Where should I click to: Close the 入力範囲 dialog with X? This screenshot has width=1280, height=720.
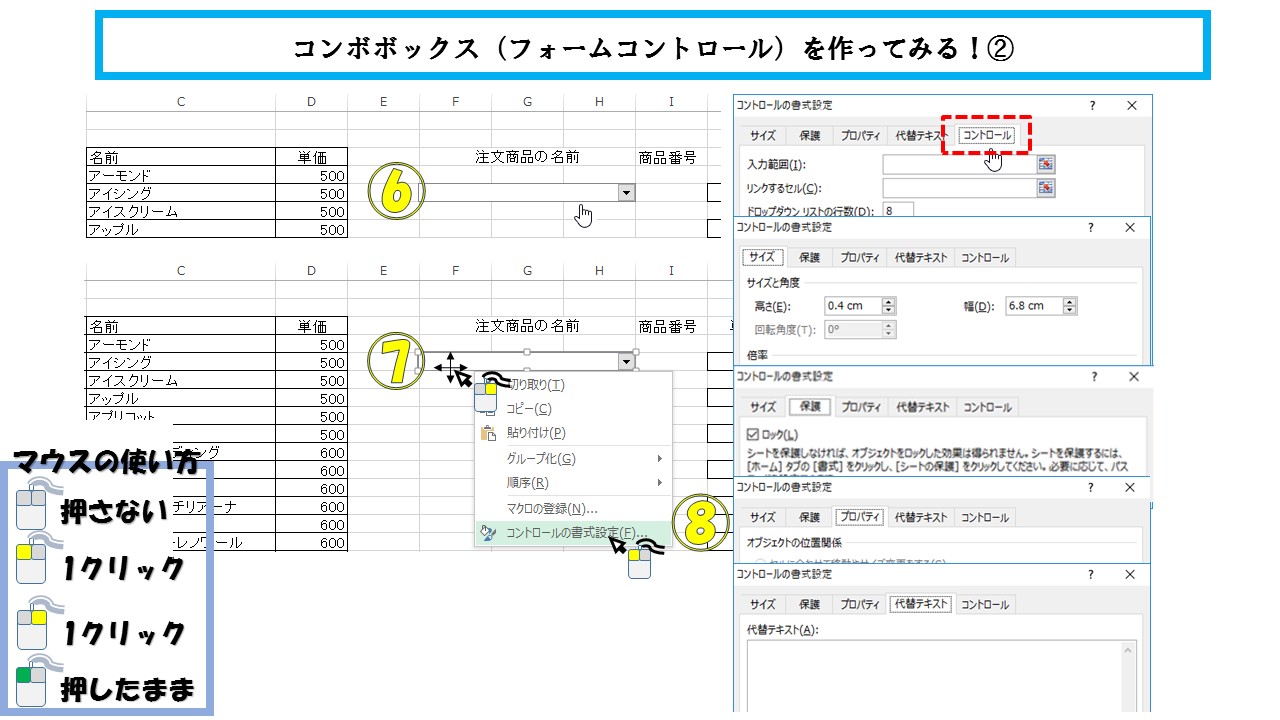tap(1132, 105)
